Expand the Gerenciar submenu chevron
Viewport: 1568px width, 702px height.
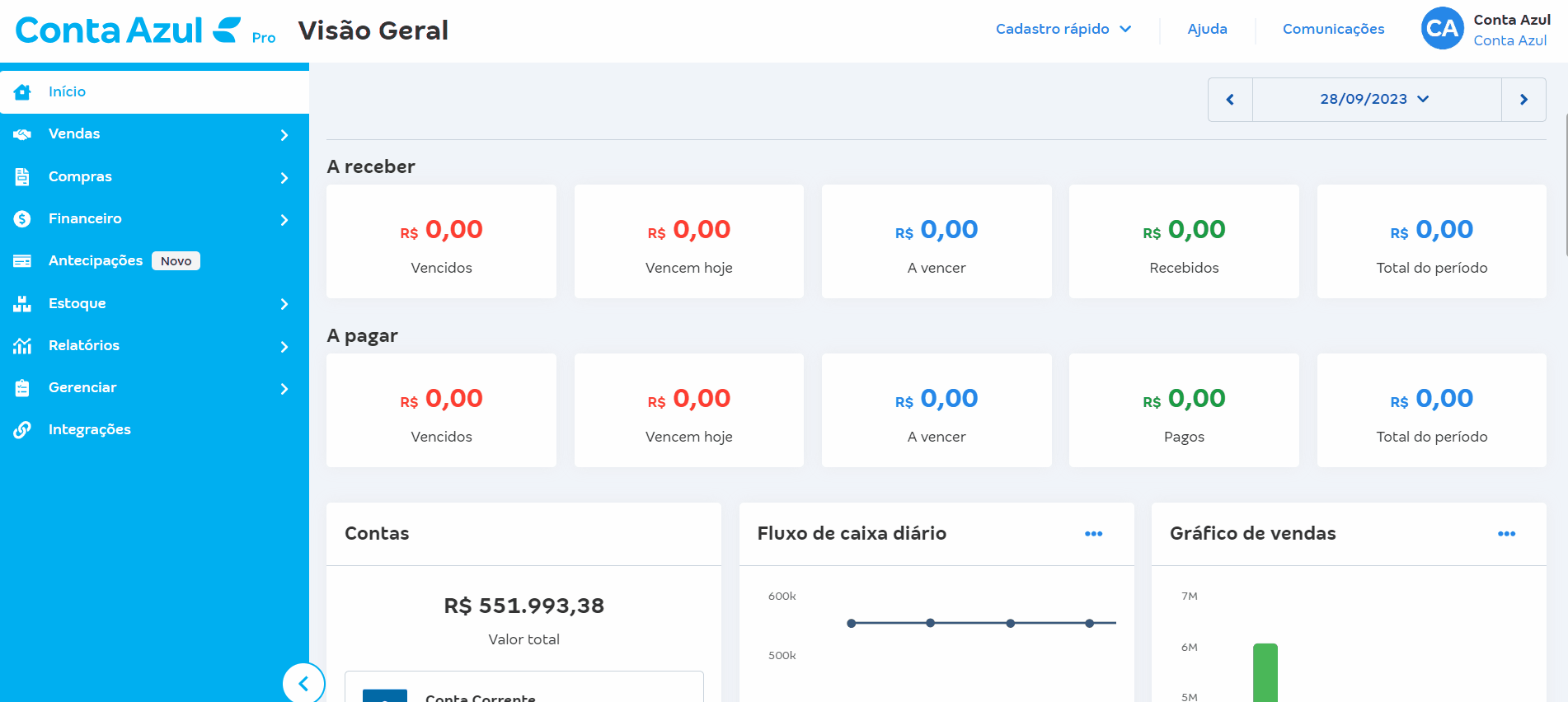tap(284, 389)
